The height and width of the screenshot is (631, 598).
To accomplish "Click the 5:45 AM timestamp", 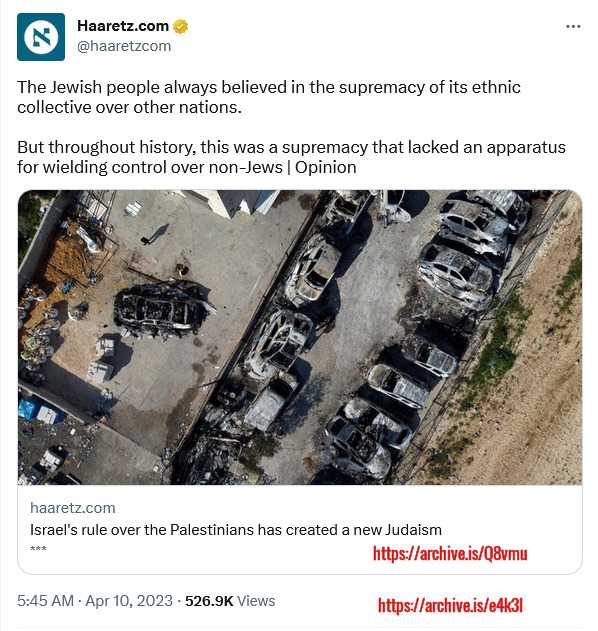I will tap(45, 601).
